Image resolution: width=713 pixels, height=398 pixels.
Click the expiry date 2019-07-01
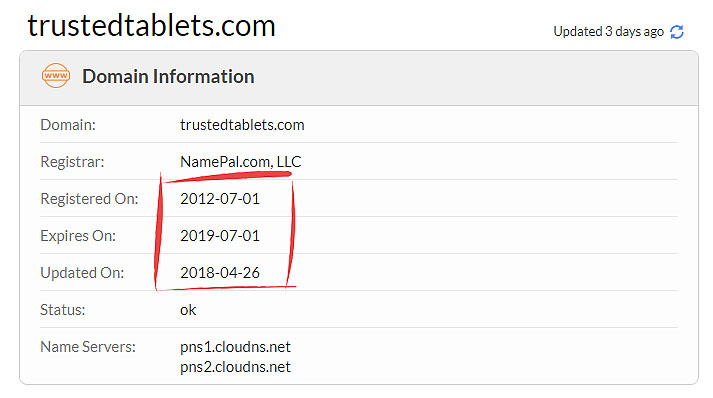(x=220, y=236)
